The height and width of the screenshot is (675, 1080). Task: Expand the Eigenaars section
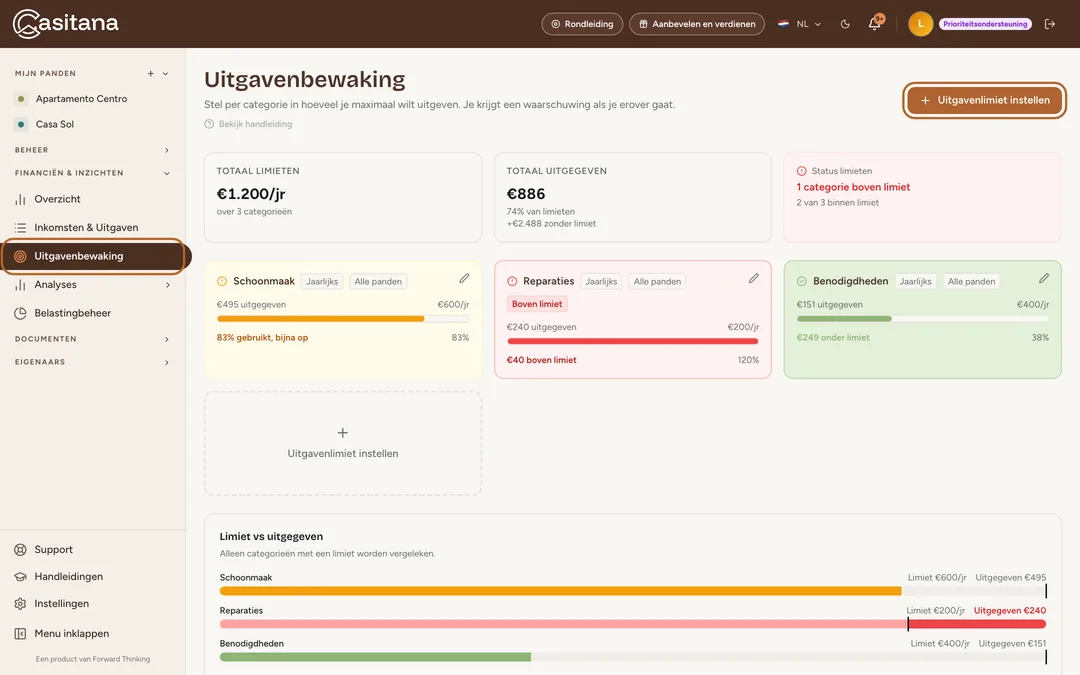point(92,362)
